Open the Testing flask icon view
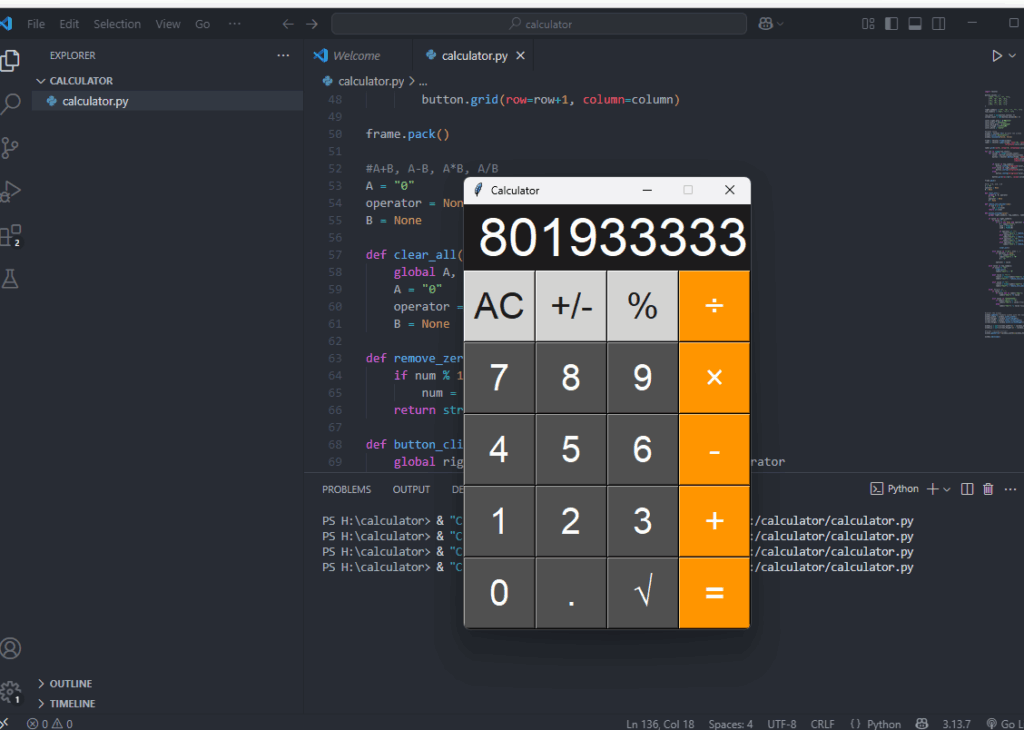1024x730 pixels. 11,279
